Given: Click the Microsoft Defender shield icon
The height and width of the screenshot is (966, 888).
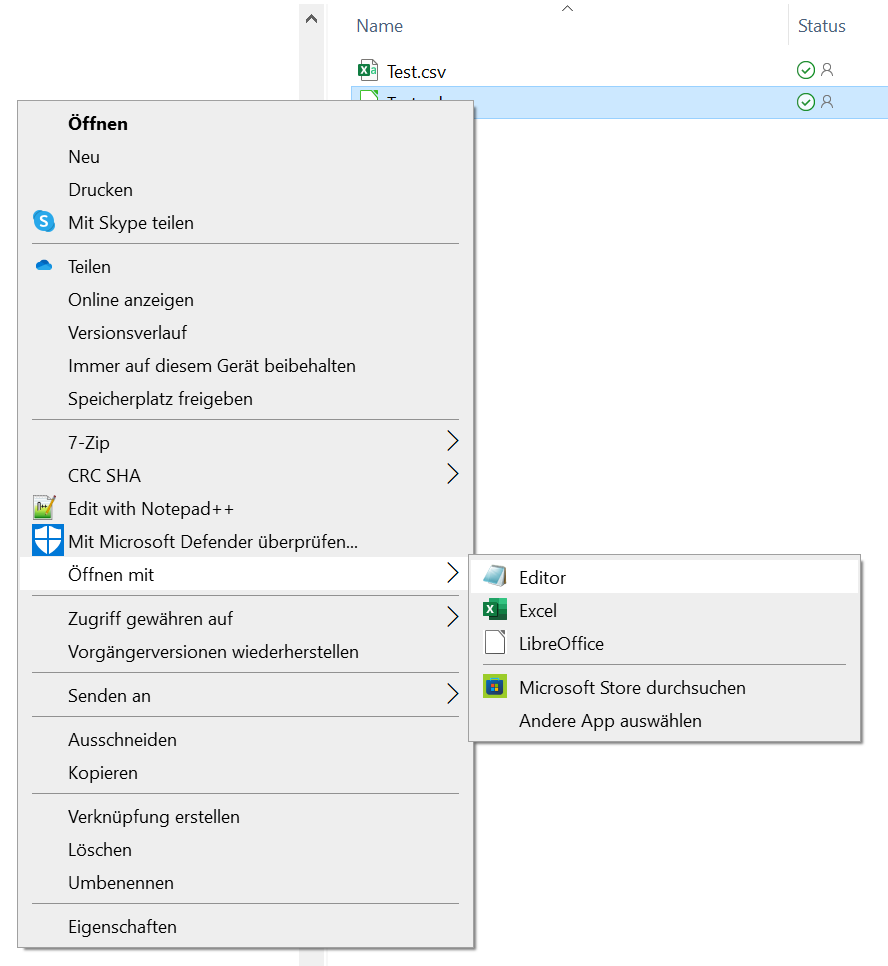Looking at the screenshot, I should [47, 541].
